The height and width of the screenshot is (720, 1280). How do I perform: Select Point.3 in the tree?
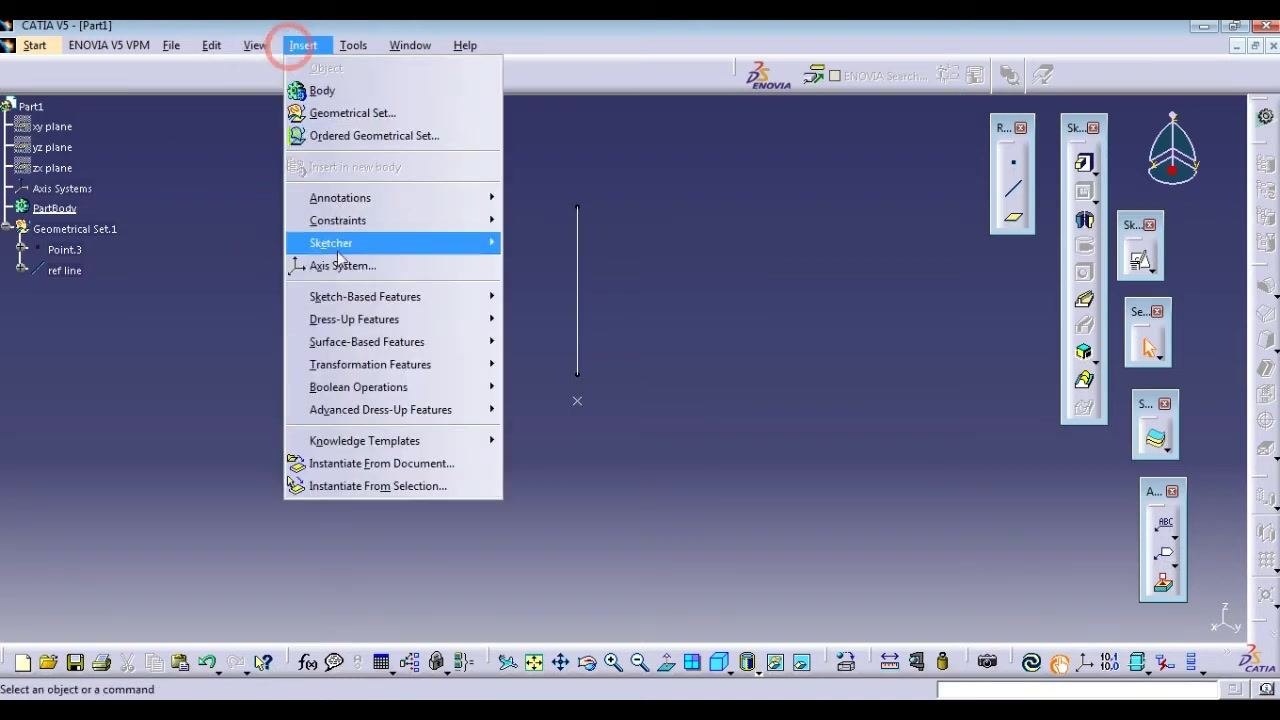pos(65,250)
